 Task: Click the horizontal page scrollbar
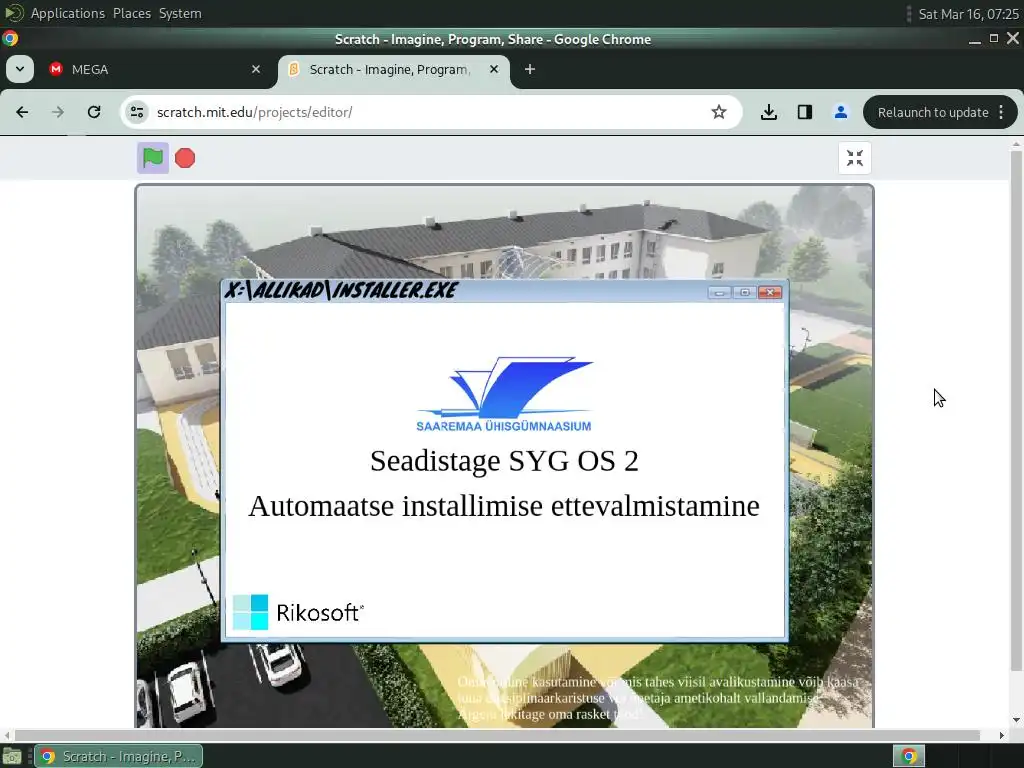[x=497, y=735]
